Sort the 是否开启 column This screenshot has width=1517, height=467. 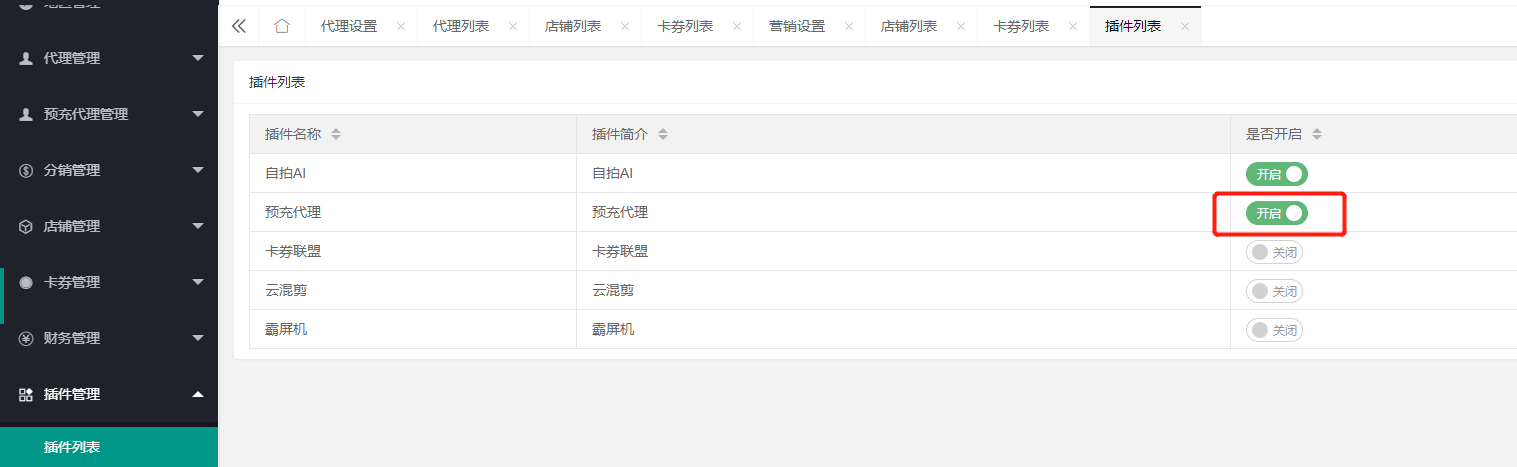tap(1316, 134)
